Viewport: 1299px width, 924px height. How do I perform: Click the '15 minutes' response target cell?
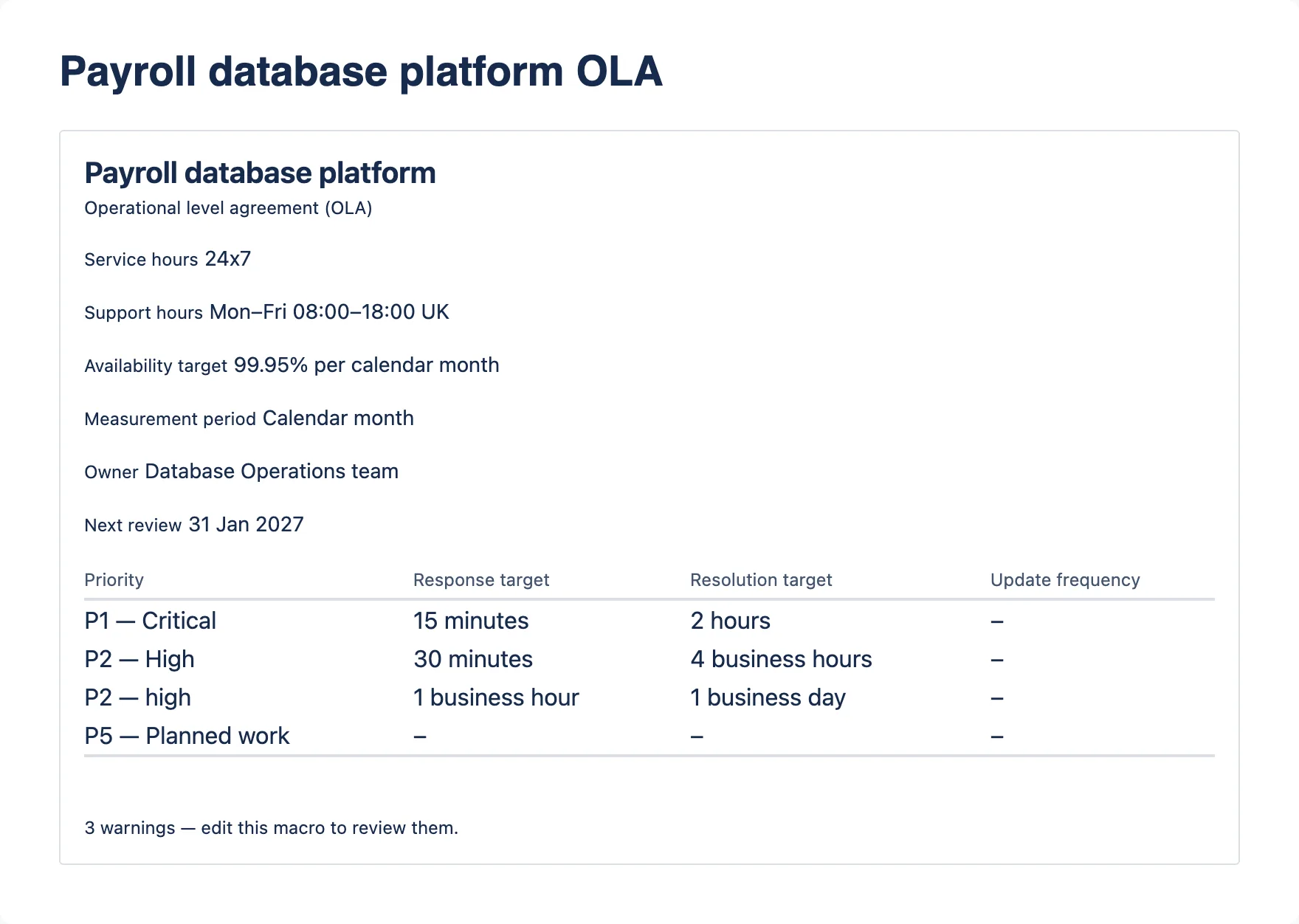[x=471, y=621]
